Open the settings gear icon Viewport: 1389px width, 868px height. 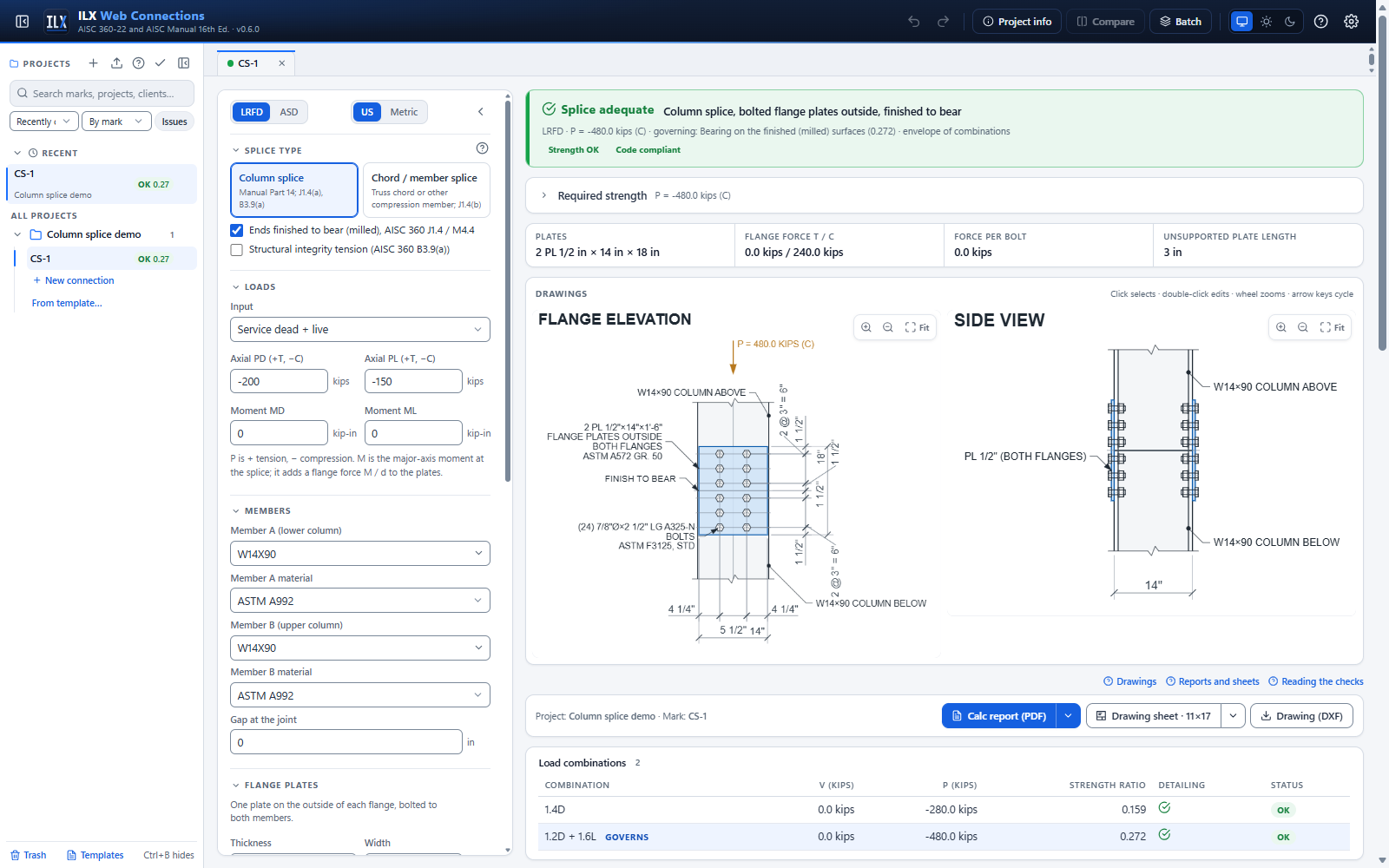pyautogui.click(x=1352, y=22)
